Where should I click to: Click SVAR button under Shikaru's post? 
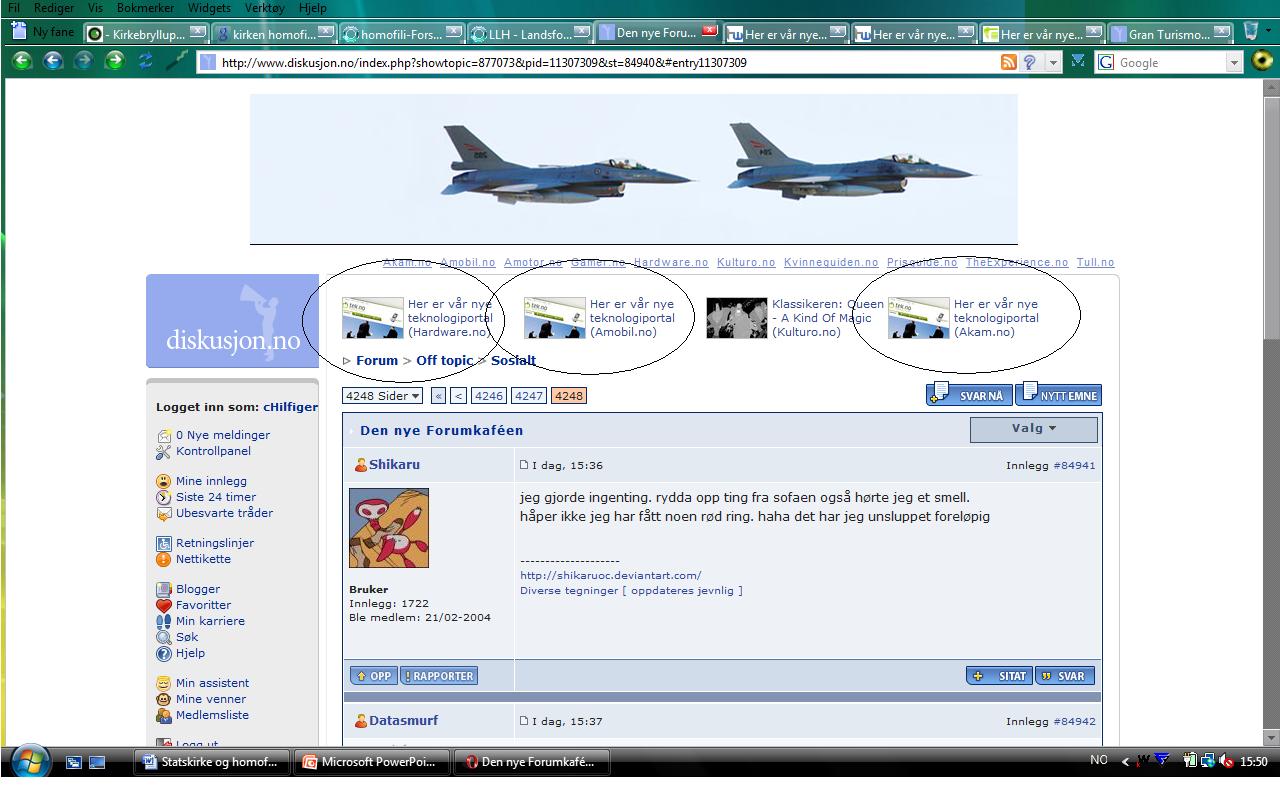click(1064, 676)
